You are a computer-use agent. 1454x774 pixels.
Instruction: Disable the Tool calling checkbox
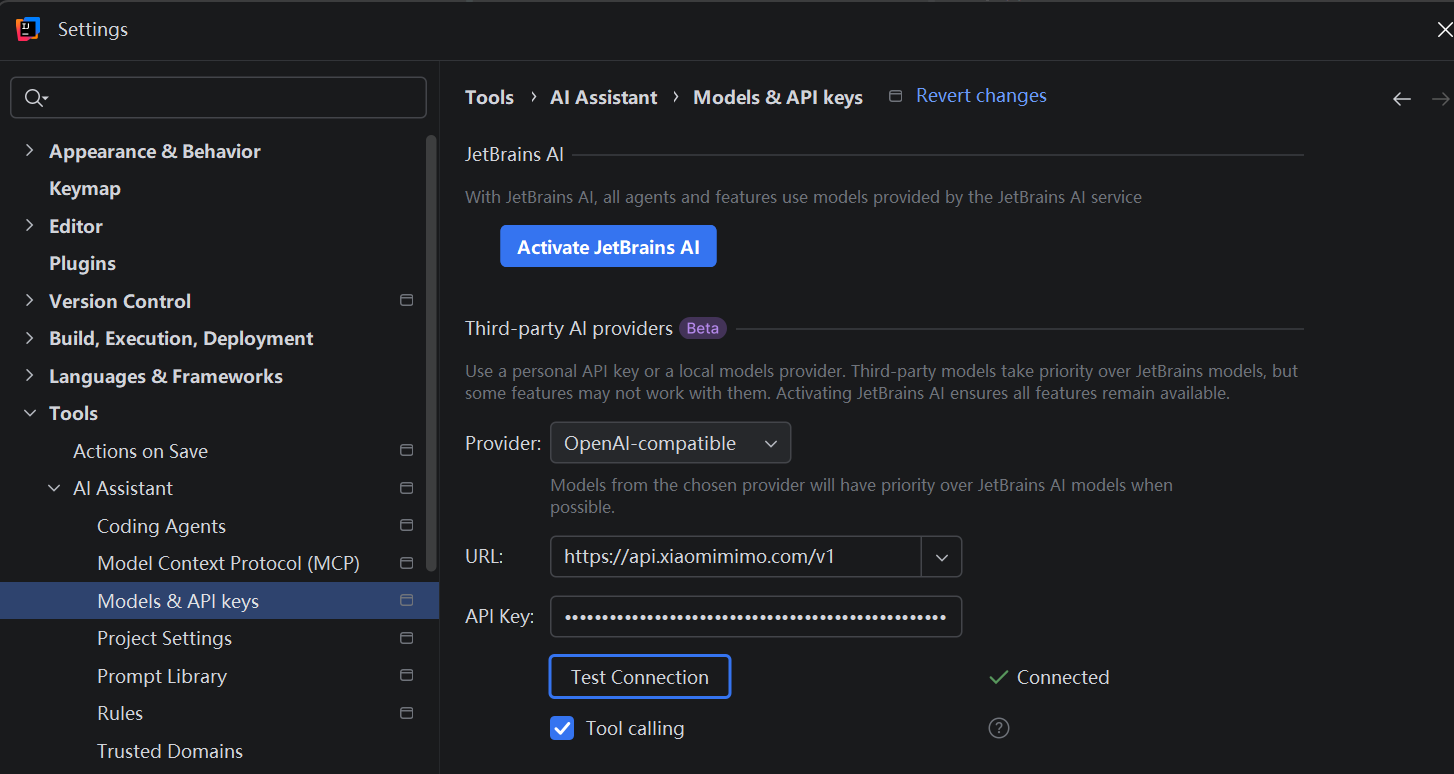[x=562, y=728]
